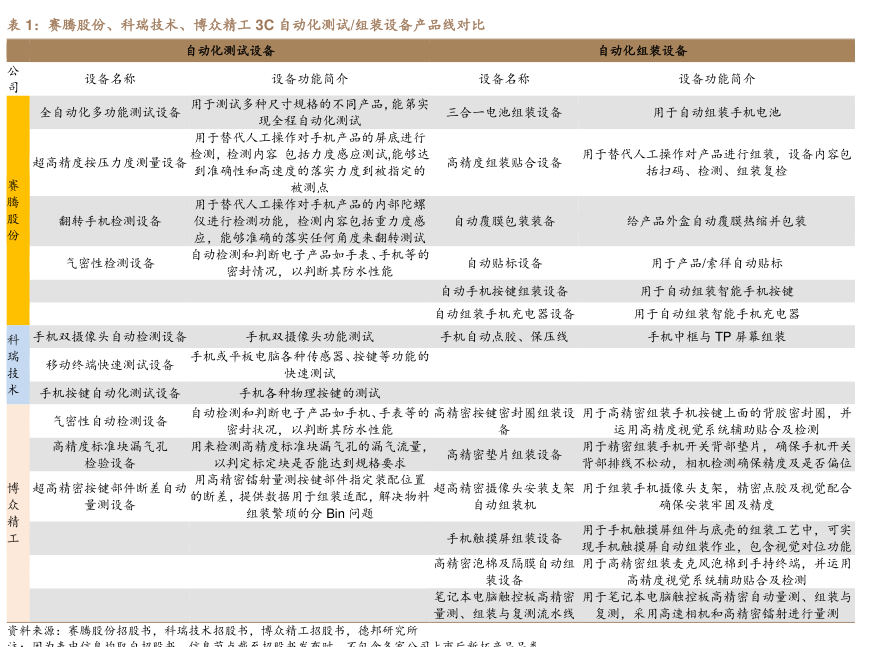Select the 手机触摸屏组装设备 cell
The image size is (873, 647).
tap(504, 538)
